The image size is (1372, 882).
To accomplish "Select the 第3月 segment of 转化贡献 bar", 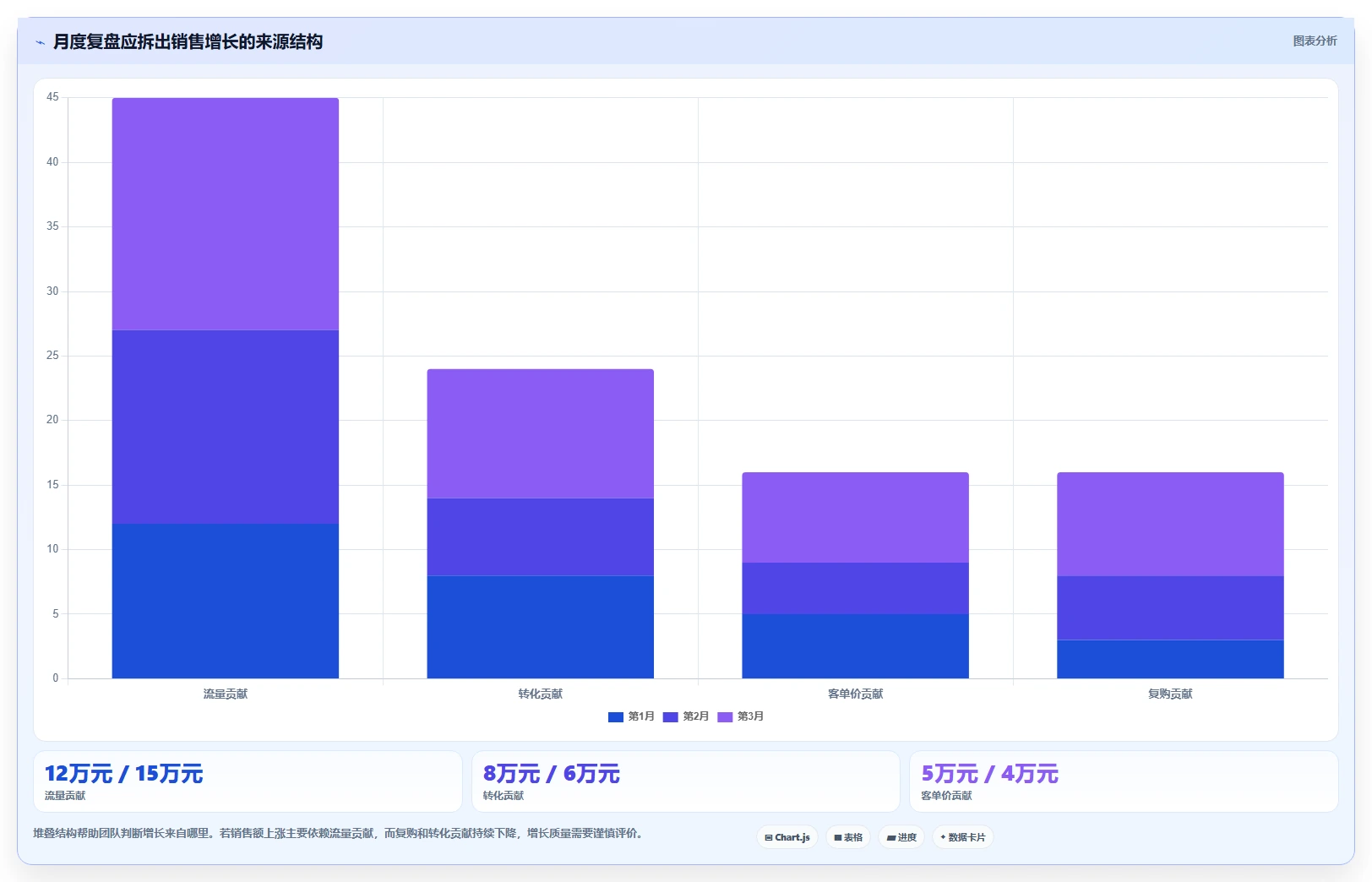I will click(541, 433).
